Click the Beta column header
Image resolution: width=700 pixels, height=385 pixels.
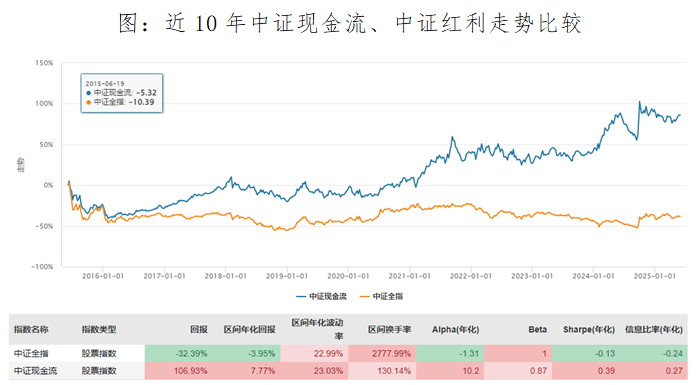click(x=538, y=330)
